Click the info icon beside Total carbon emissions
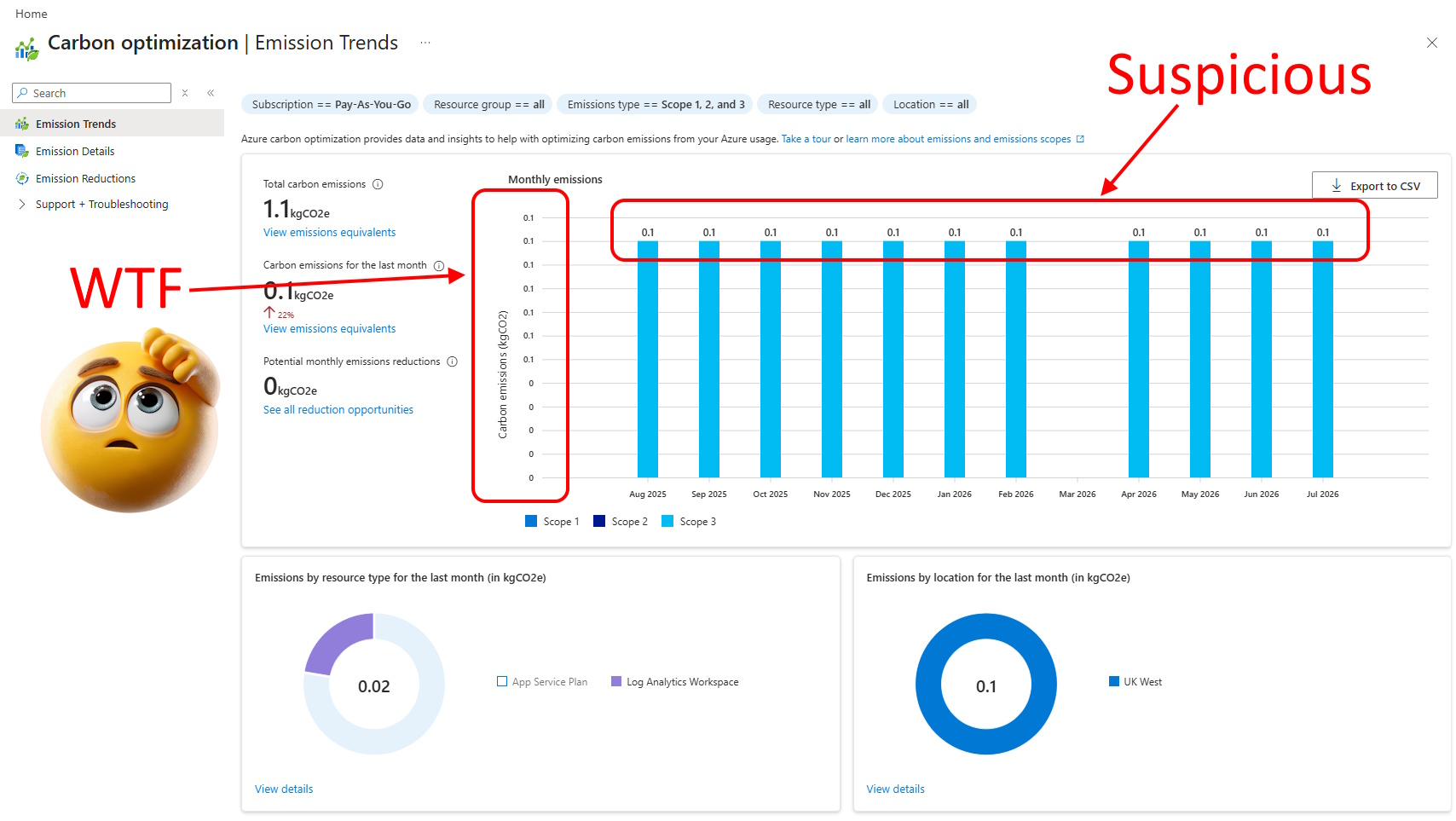The image size is (1456, 821). pos(378,184)
